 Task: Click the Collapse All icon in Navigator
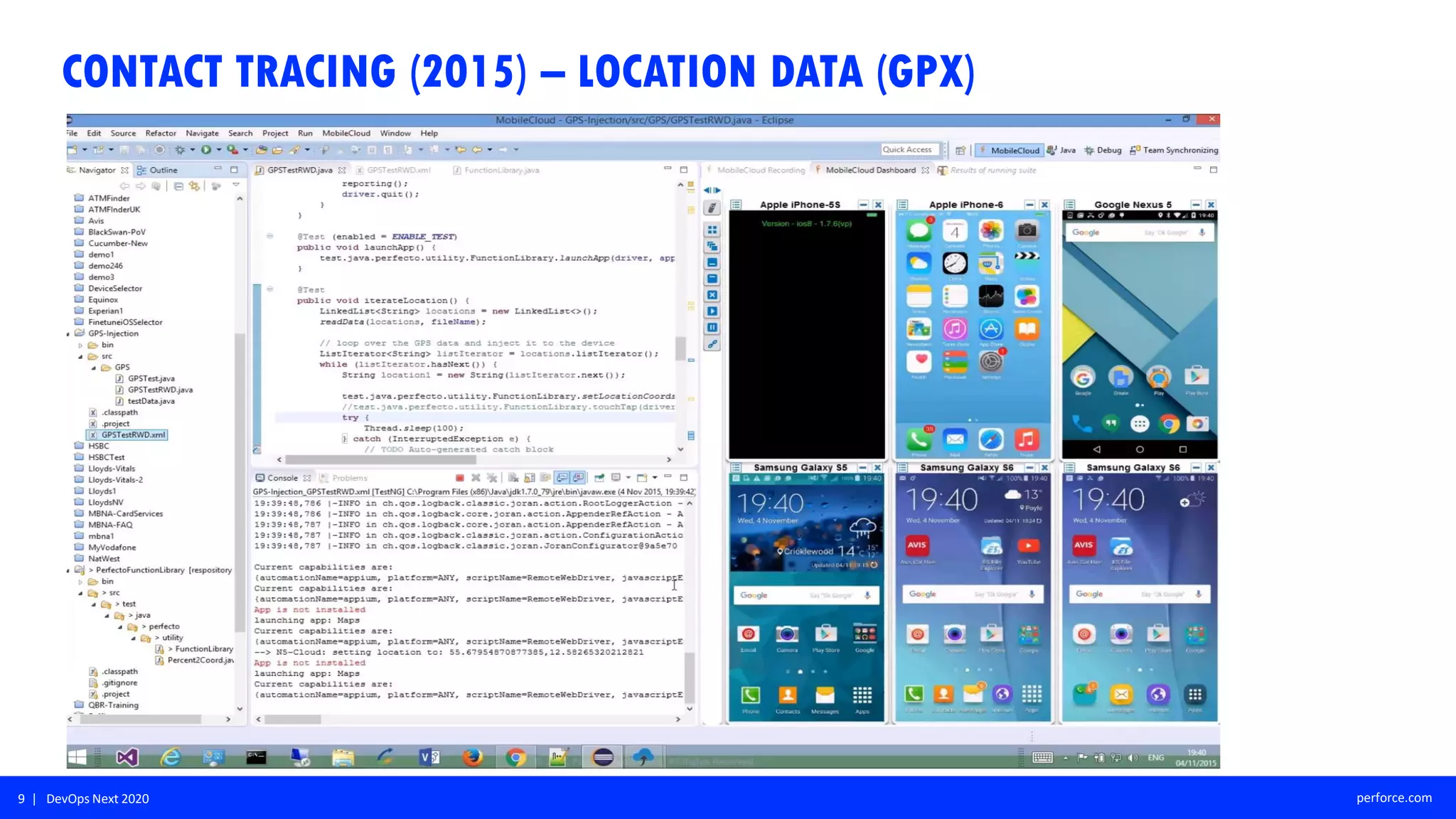coord(178,186)
